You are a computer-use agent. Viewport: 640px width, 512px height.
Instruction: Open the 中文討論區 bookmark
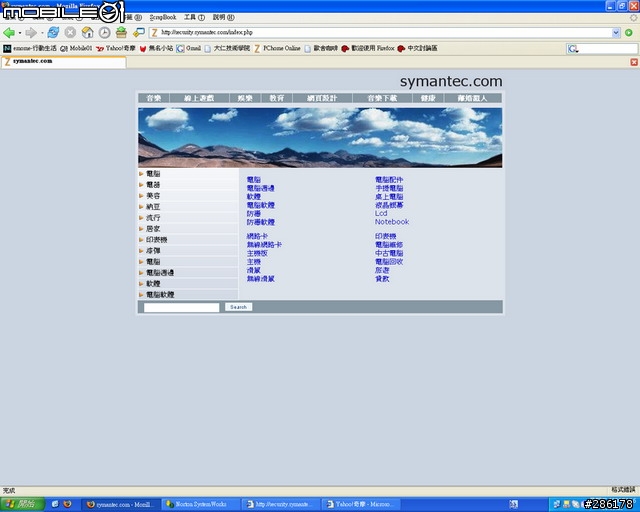click(418, 48)
